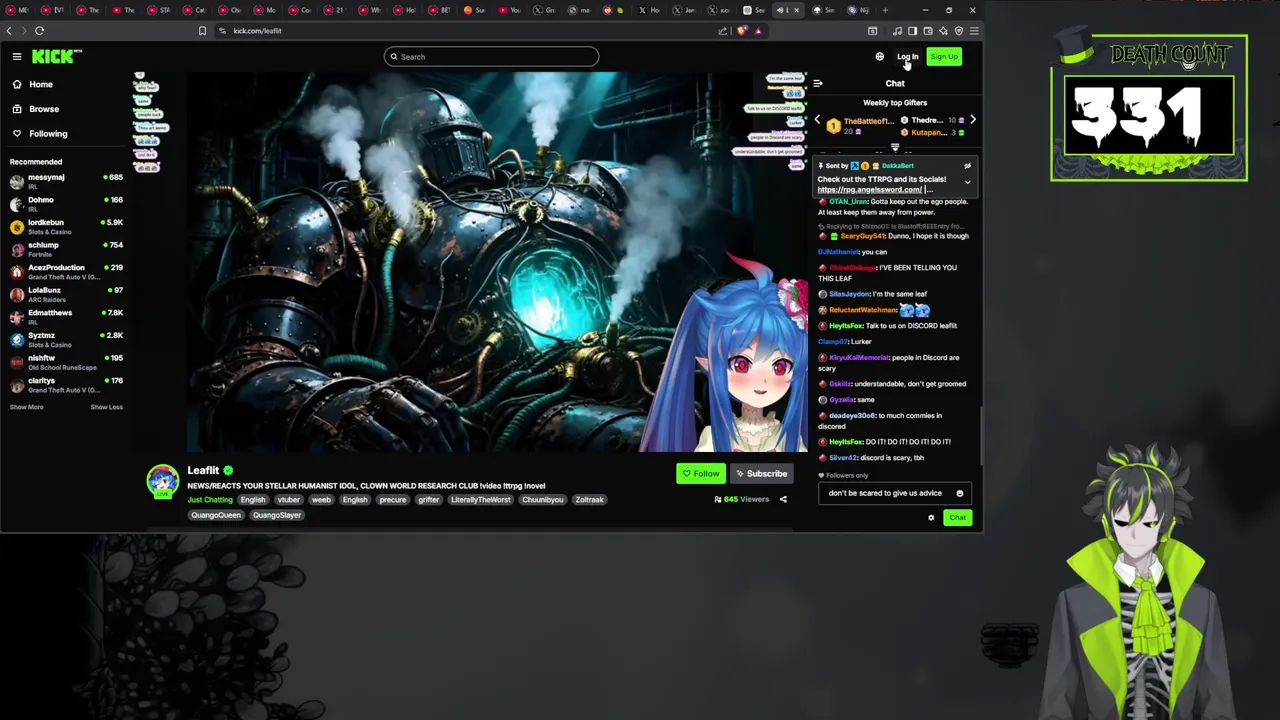Open rpg.angelssword.com link in pinned message
The image size is (1280, 720).
tap(870, 190)
